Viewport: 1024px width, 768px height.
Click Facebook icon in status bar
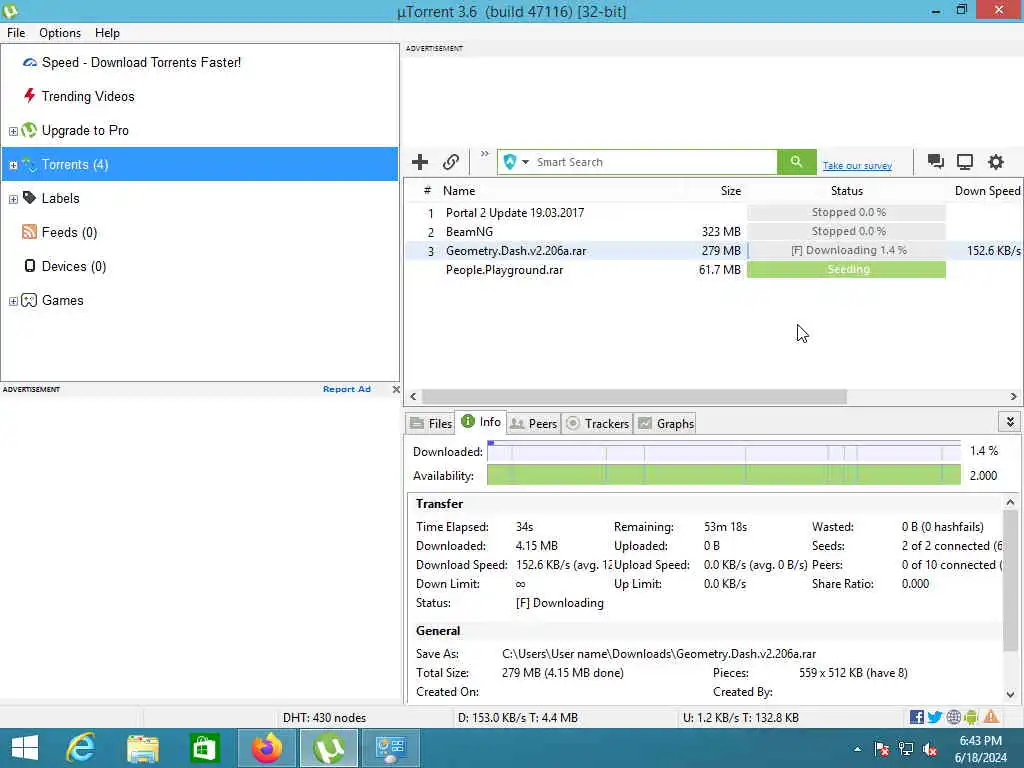pyautogui.click(x=917, y=718)
